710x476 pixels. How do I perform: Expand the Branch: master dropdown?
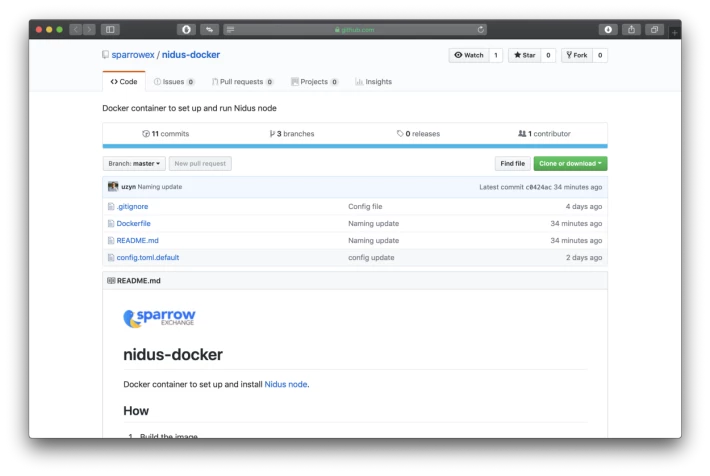[x=134, y=163]
